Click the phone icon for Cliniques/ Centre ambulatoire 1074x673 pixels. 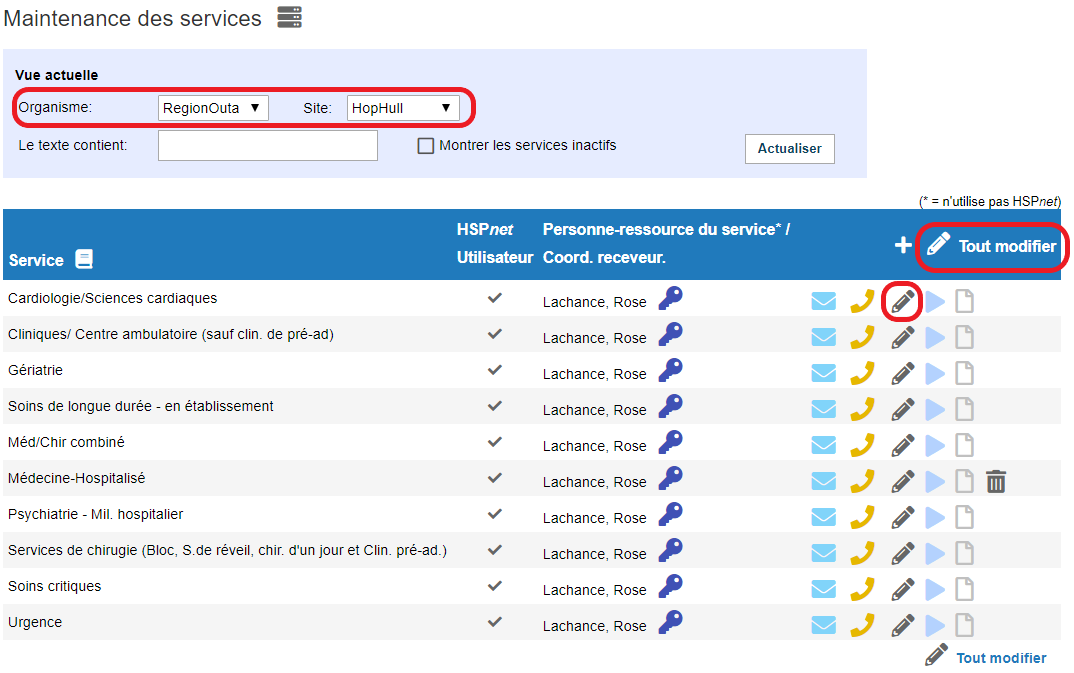click(x=862, y=337)
